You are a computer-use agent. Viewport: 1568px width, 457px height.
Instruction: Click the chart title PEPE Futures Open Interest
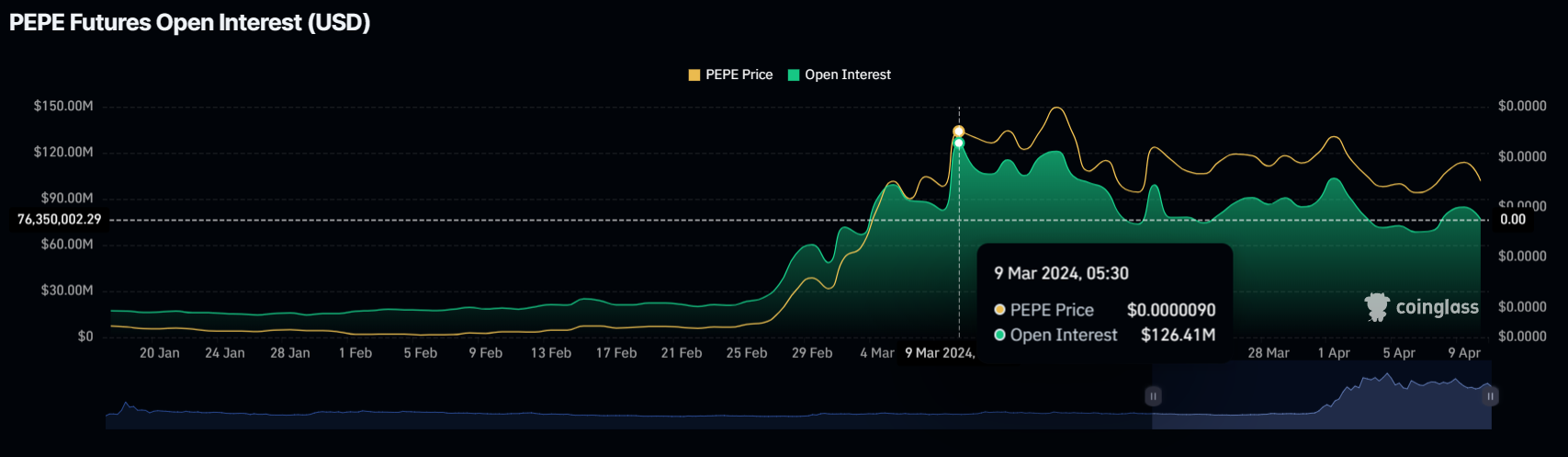189,23
